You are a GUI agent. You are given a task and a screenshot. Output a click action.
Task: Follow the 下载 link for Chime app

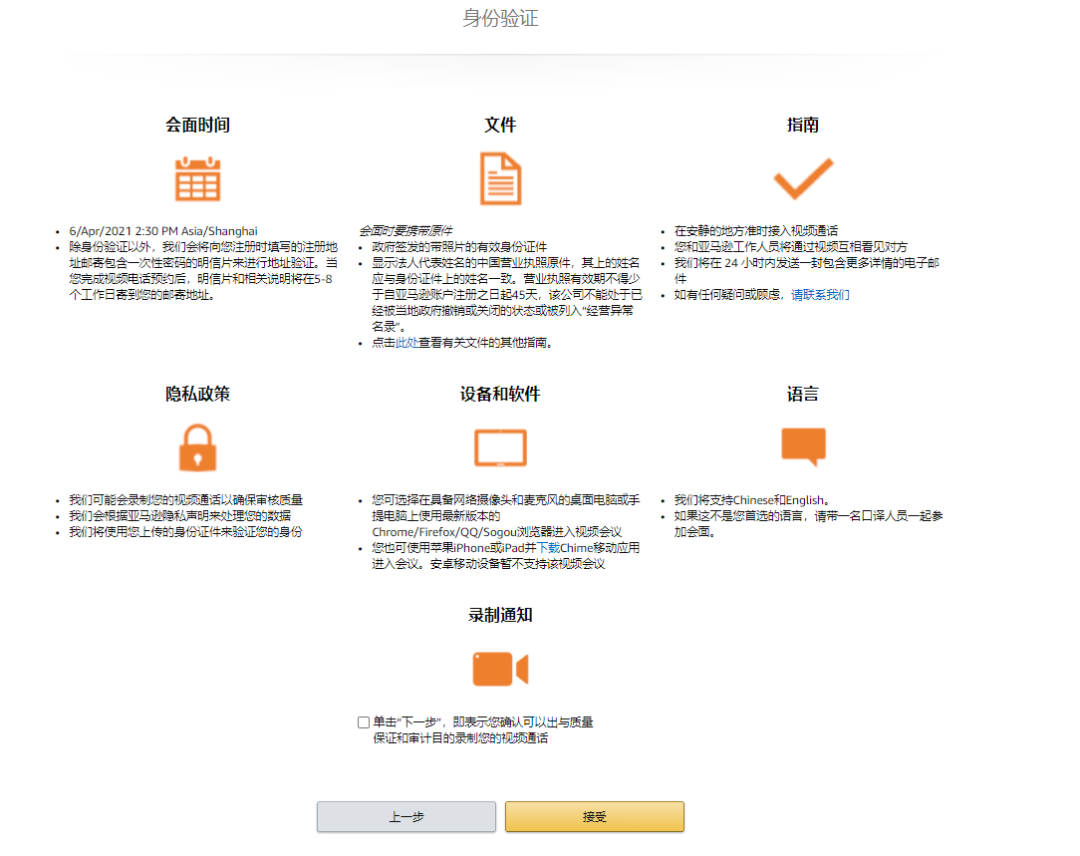tap(548, 548)
